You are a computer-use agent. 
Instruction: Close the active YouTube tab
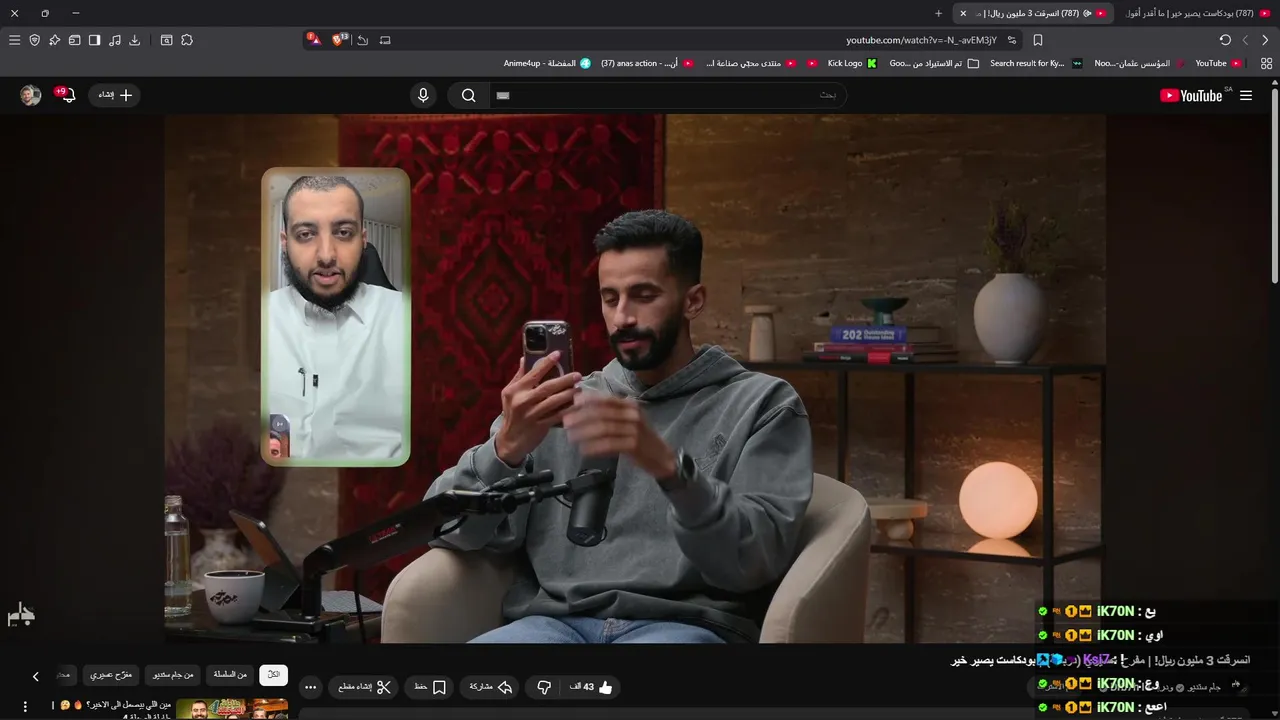coord(963,13)
